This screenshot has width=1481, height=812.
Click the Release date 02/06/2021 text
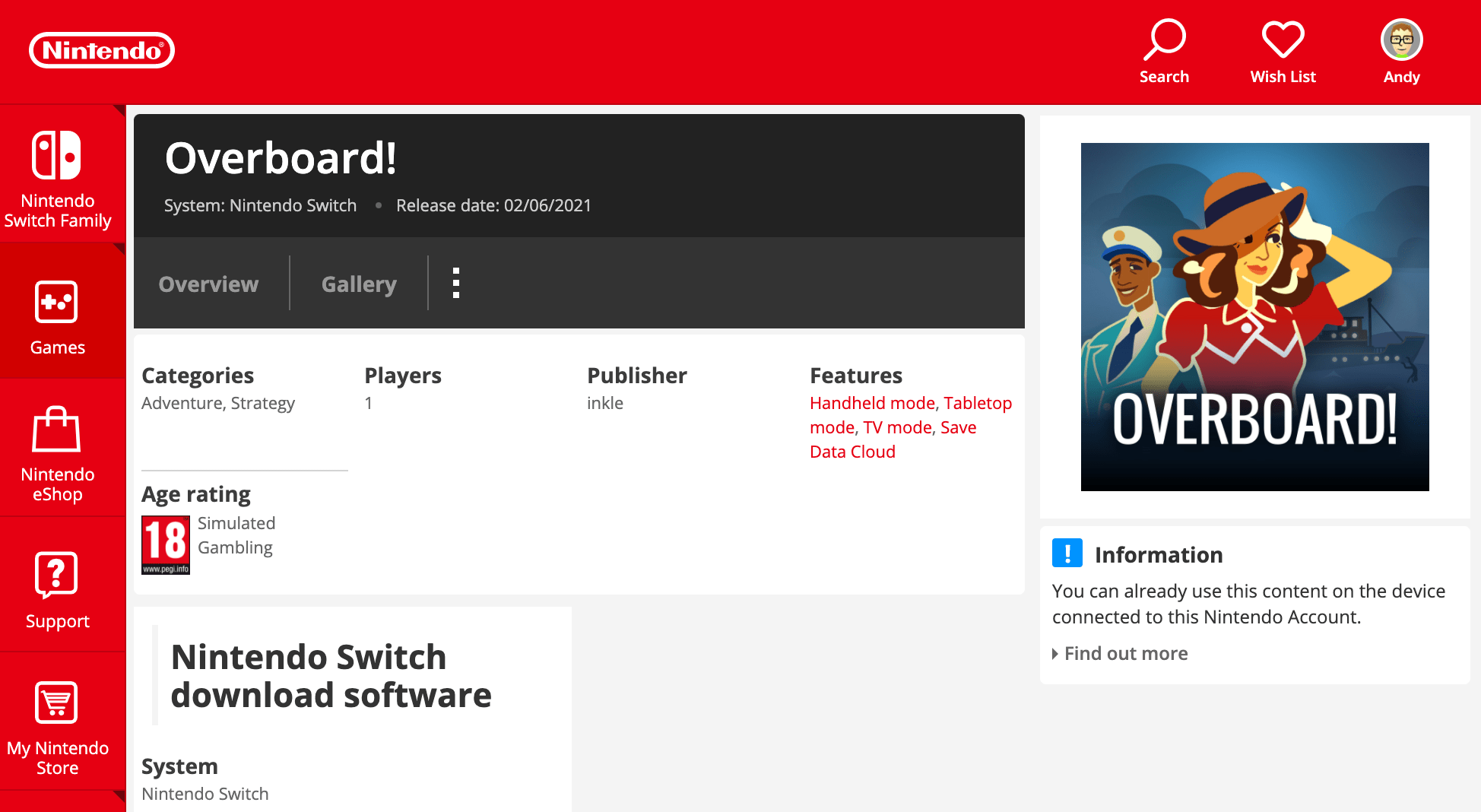coord(493,205)
